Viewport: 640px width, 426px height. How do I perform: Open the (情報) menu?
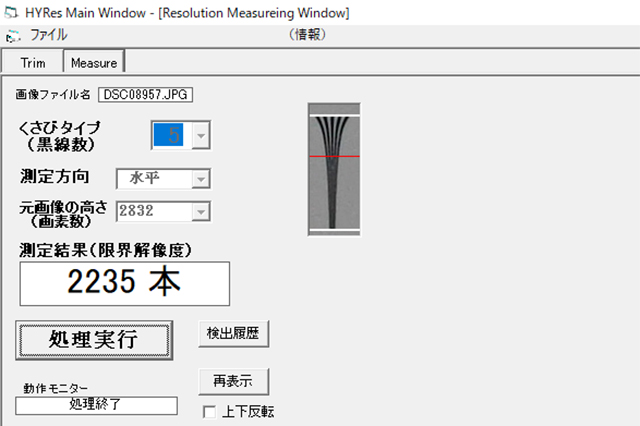click(x=307, y=35)
